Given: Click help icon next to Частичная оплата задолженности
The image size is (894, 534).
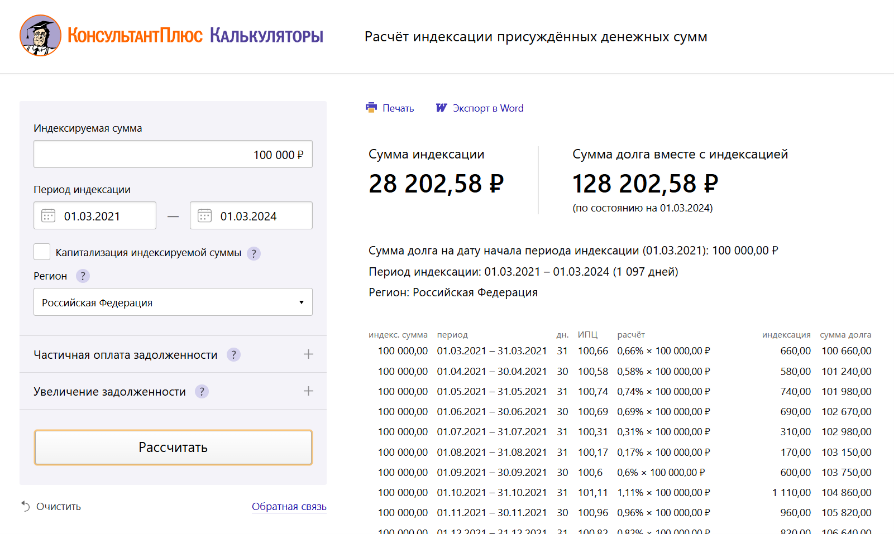Looking at the screenshot, I should point(233,354).
